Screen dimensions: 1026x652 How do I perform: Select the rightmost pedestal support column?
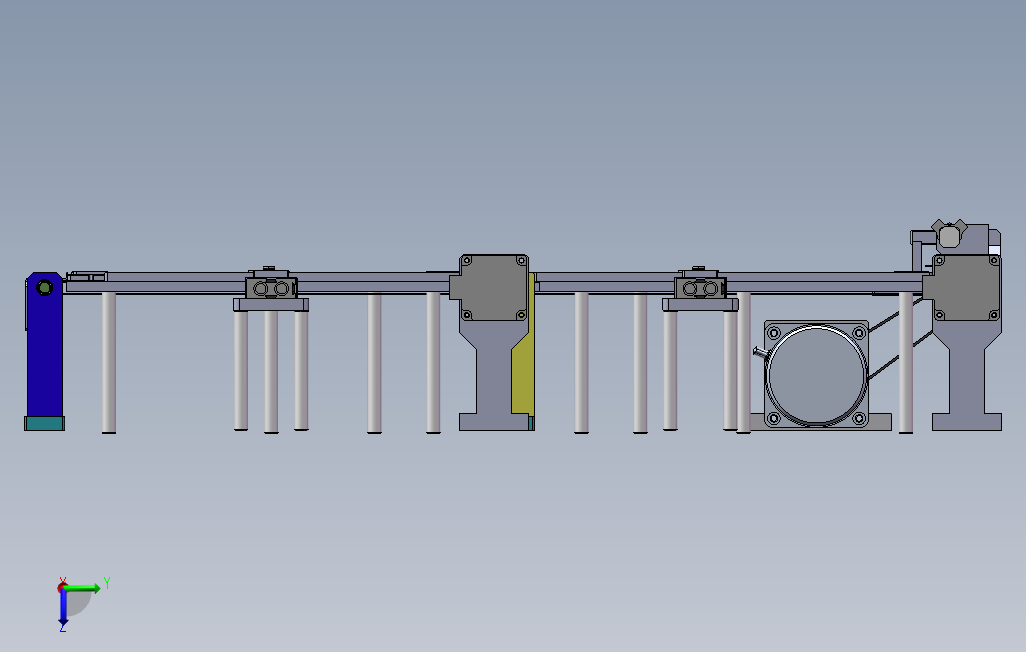pyautogui.click(x=966, y=375)
